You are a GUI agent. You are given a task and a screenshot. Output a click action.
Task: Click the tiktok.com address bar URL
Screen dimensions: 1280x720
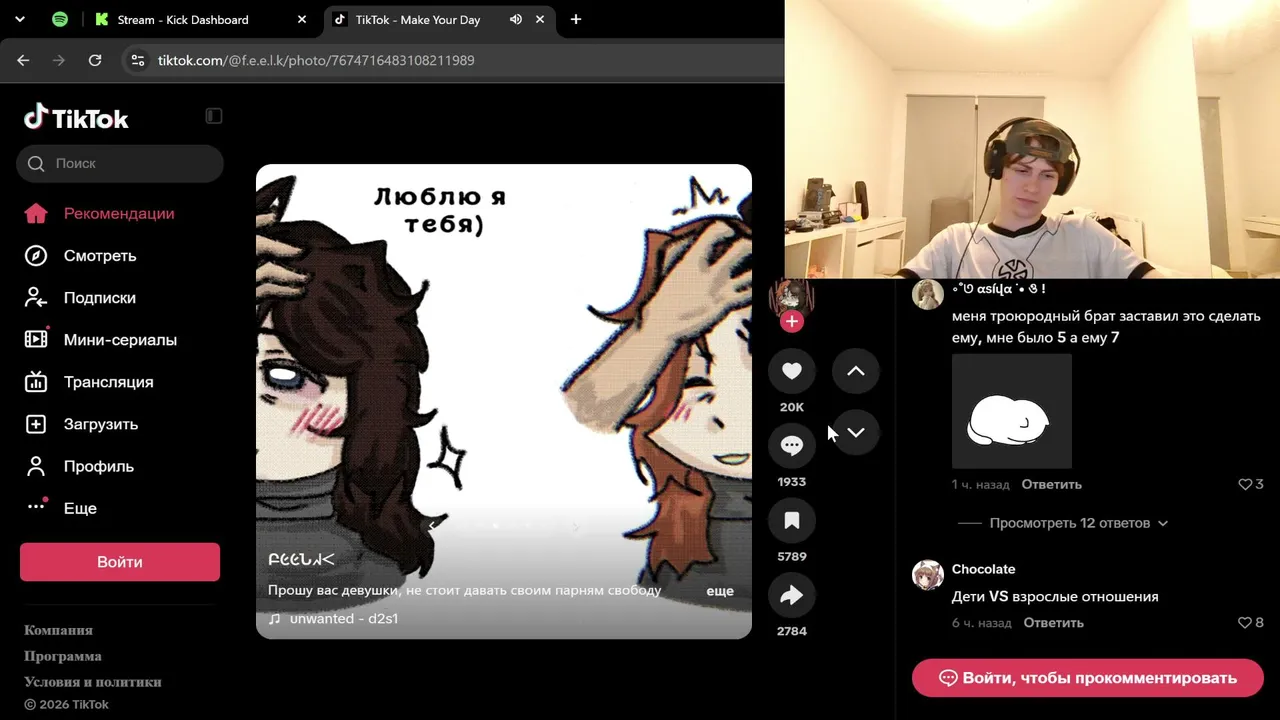click(316, 60)
